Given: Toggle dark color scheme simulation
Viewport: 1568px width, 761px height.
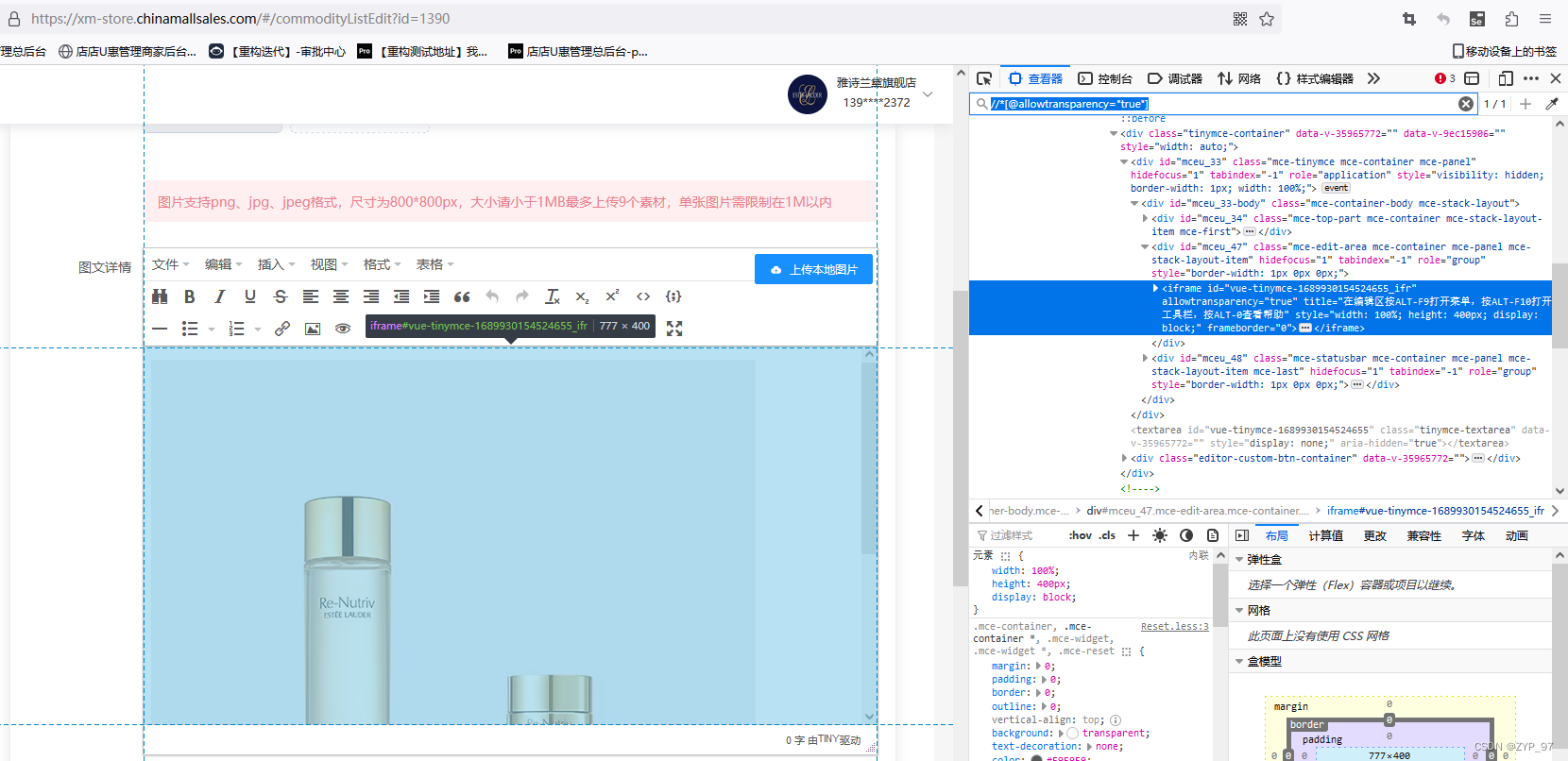Looking at the screenshot, I should 1186,535.
